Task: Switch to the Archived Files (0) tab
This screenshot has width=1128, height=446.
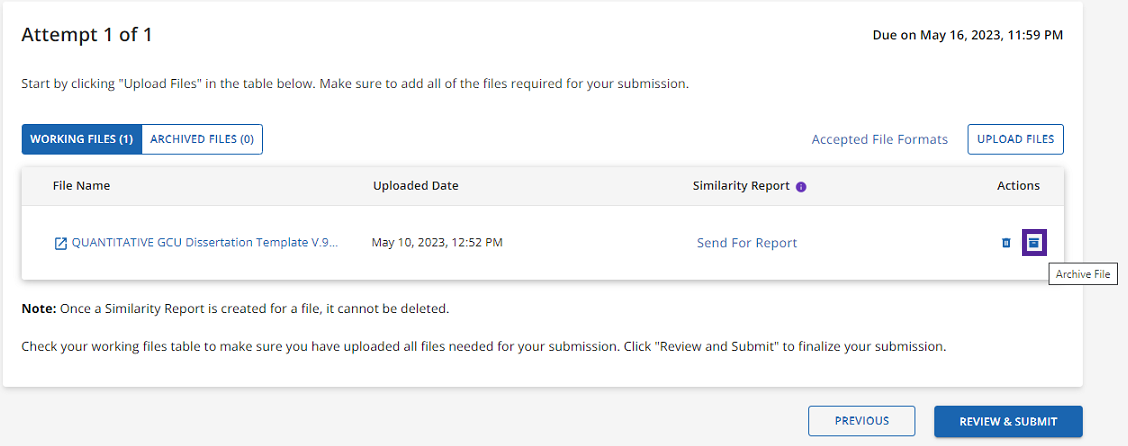Action: (202, 140)
